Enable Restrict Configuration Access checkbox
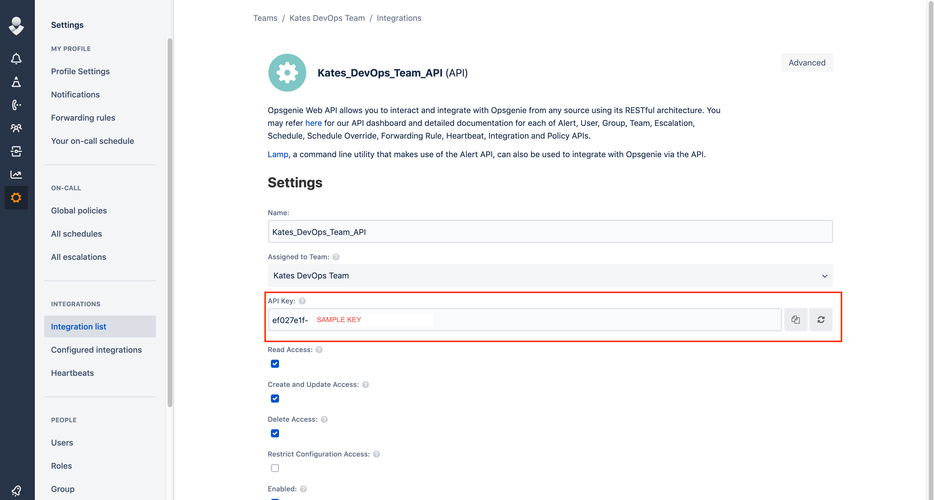The width and height of the screenshot is (934, 500). pos(275,468)
